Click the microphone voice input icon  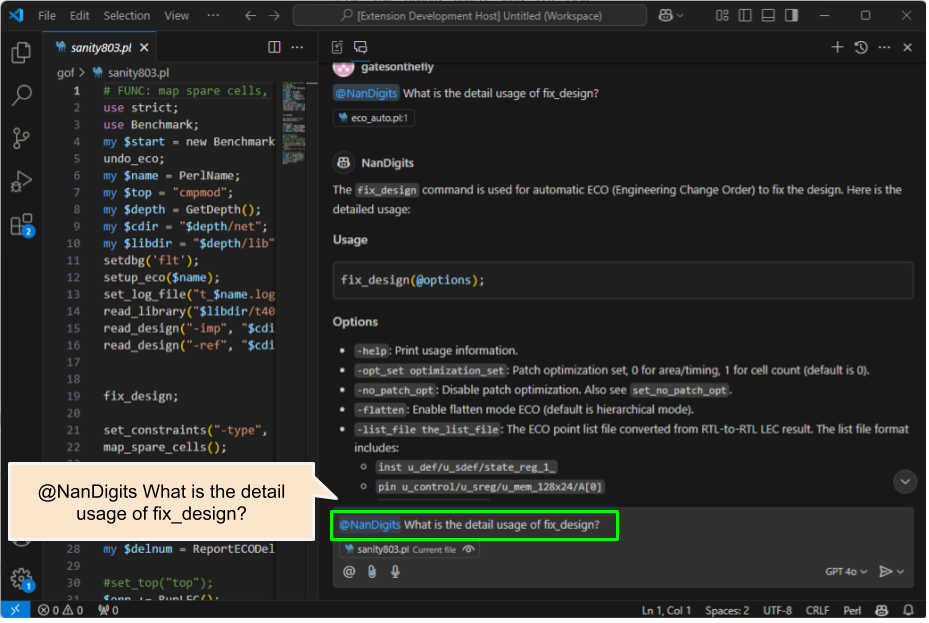[395, 571]
